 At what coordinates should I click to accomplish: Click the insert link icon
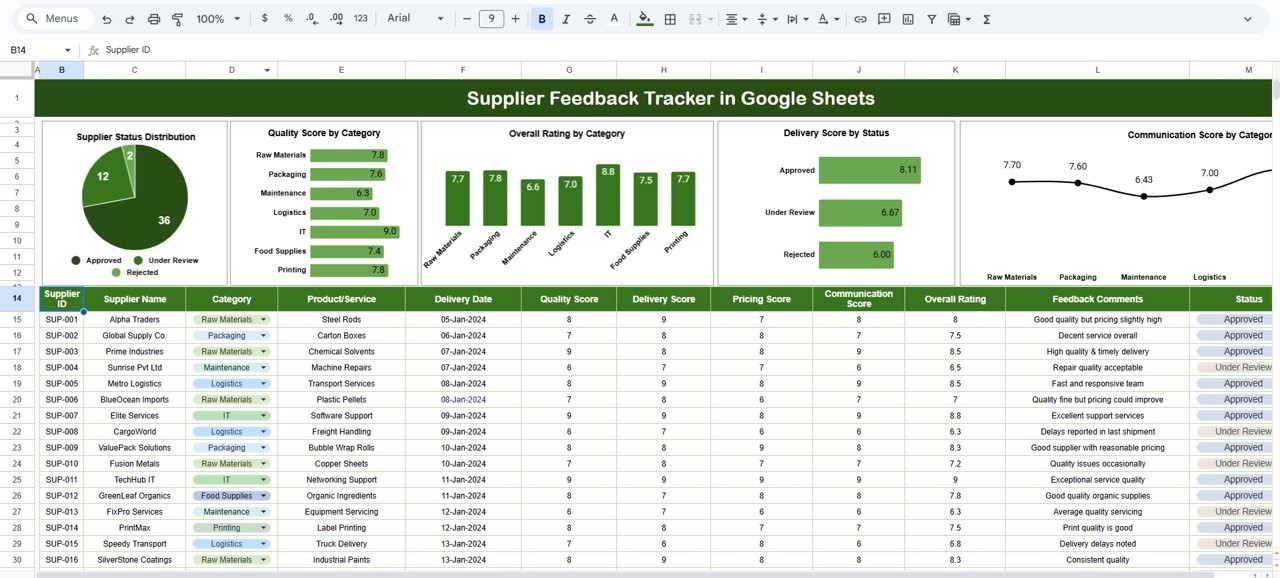pyautogui.click(x=859, y=19)
